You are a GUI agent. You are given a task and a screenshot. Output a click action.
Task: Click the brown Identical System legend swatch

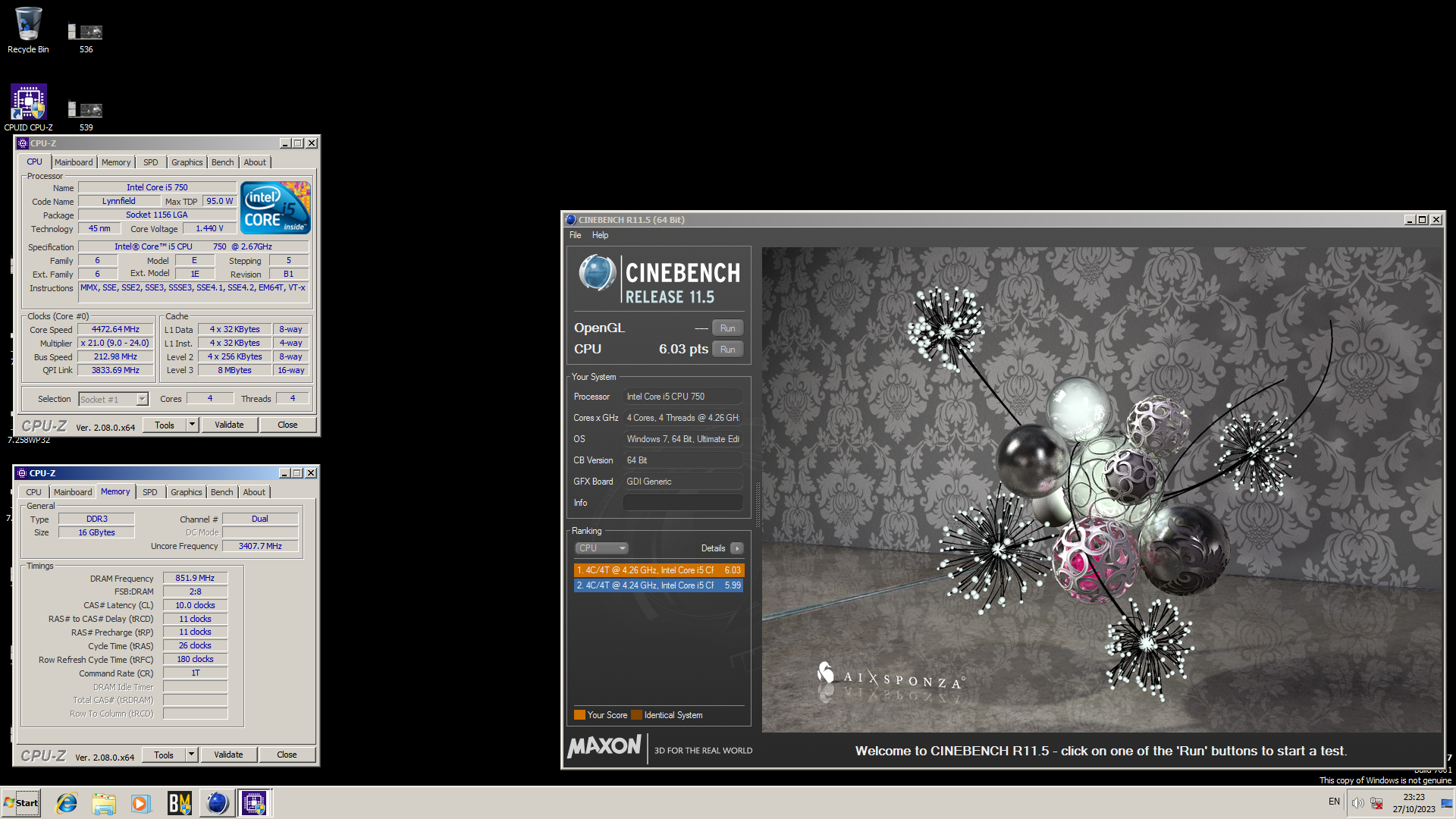coord(636,715)
